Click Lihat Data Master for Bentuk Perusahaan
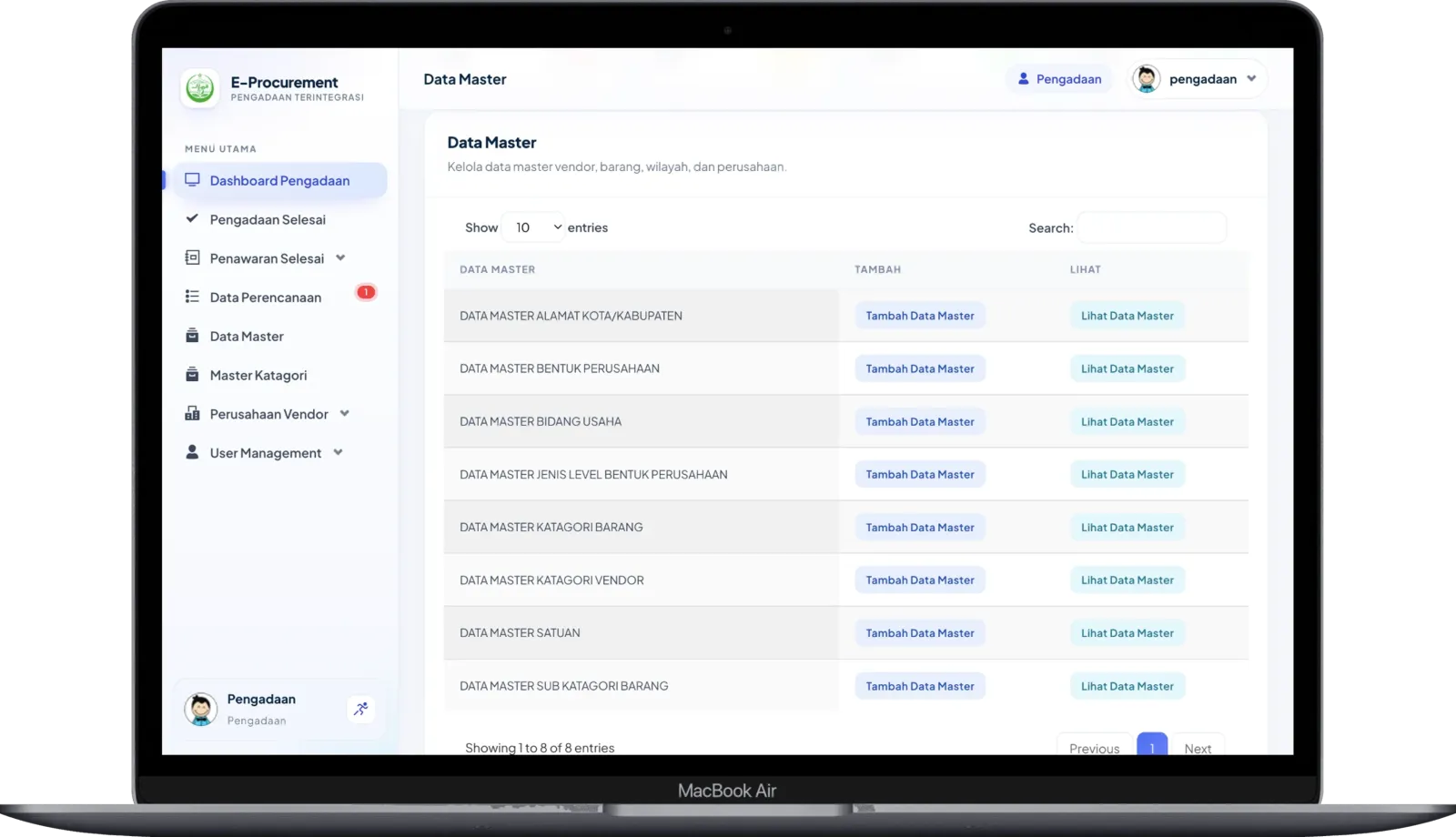The height and width of the screenshot is (837, 1456). pos(1127,368)
